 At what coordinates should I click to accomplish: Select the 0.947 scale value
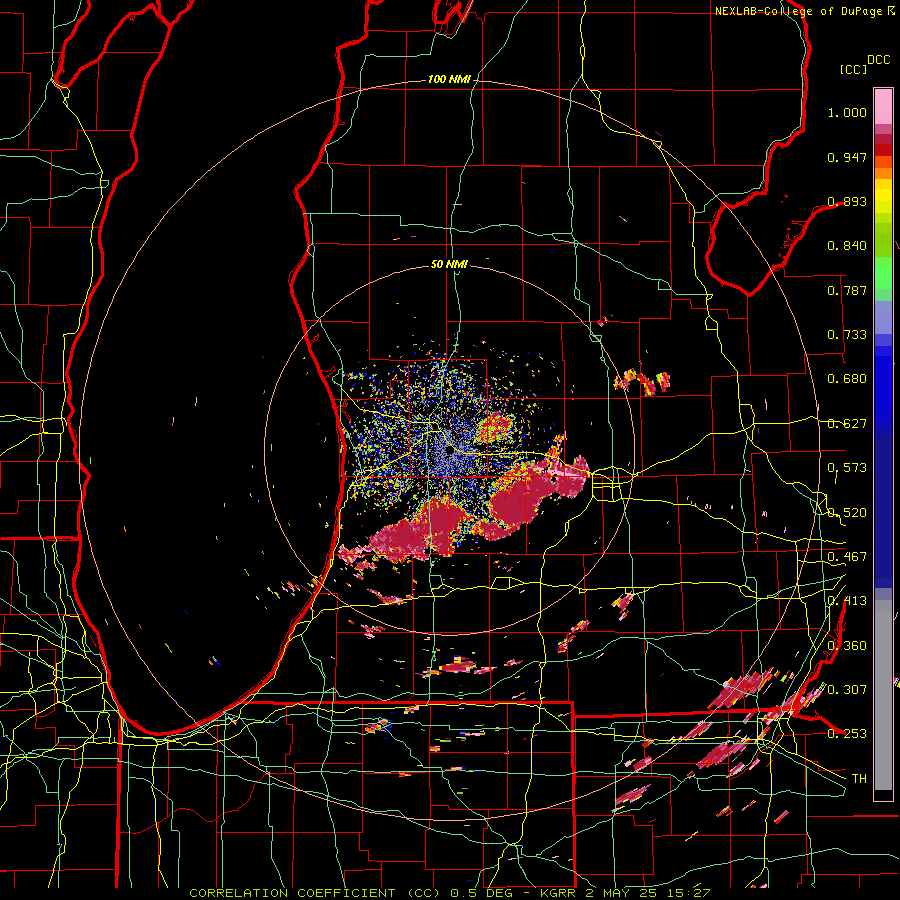(x=847, y=157)
